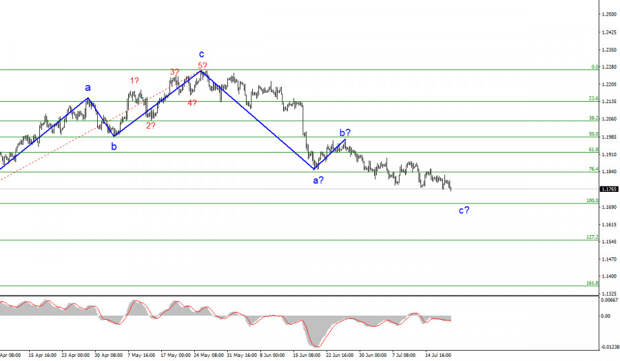Click the 1.2205 price axis label
This screenshot has height=361, width=620.
coord(609,84)
